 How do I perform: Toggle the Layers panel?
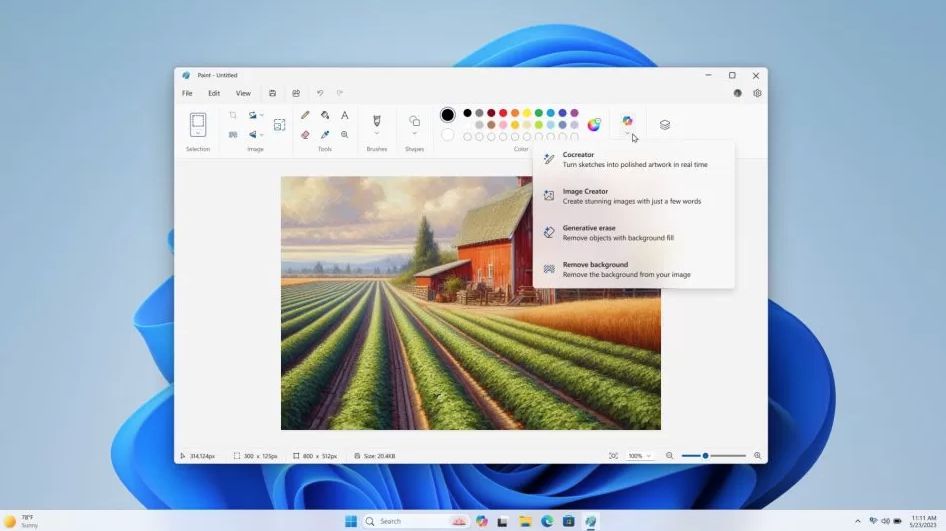[664, 124]
